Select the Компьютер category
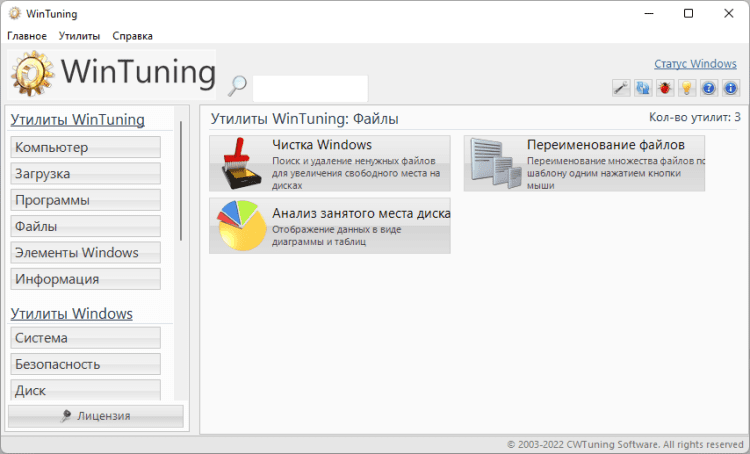Image resolution: width=750 pixels, height=454 pixels. coord(86,147)
